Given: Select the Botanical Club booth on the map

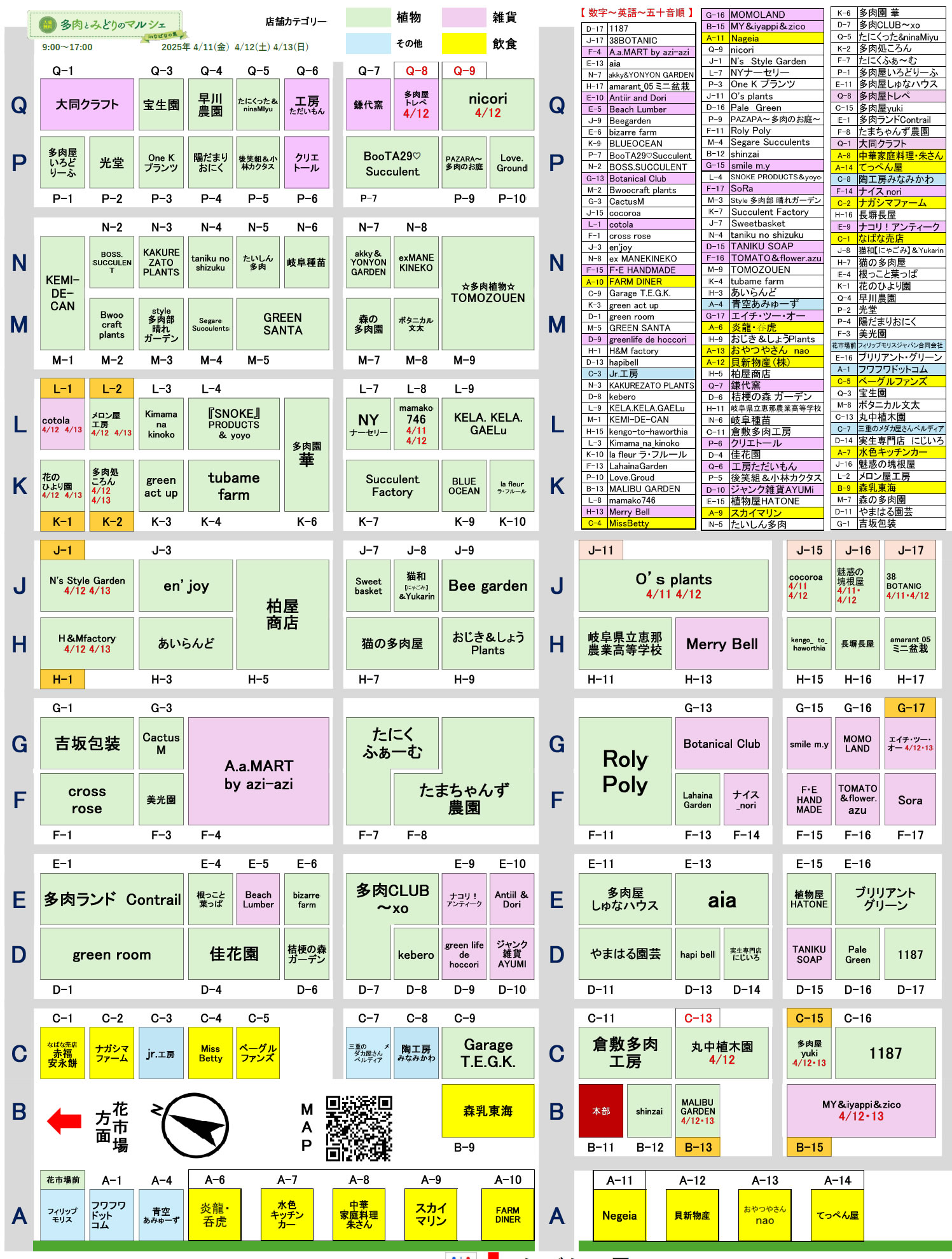Looking at the screenshot, I should 722,743.
